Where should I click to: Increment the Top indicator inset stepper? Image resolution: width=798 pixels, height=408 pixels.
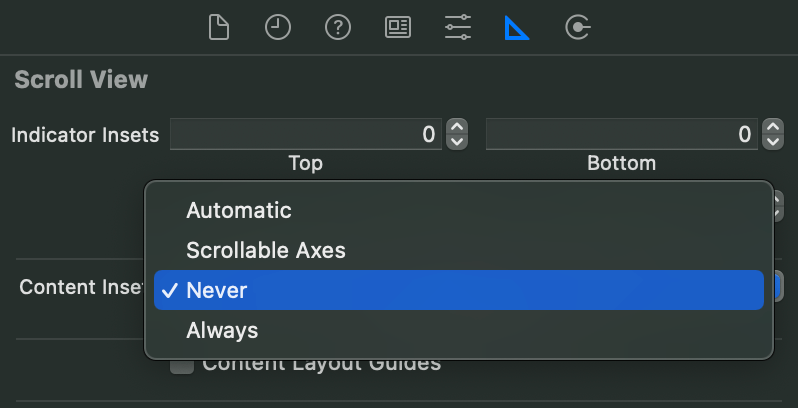(x=457, y=127)
